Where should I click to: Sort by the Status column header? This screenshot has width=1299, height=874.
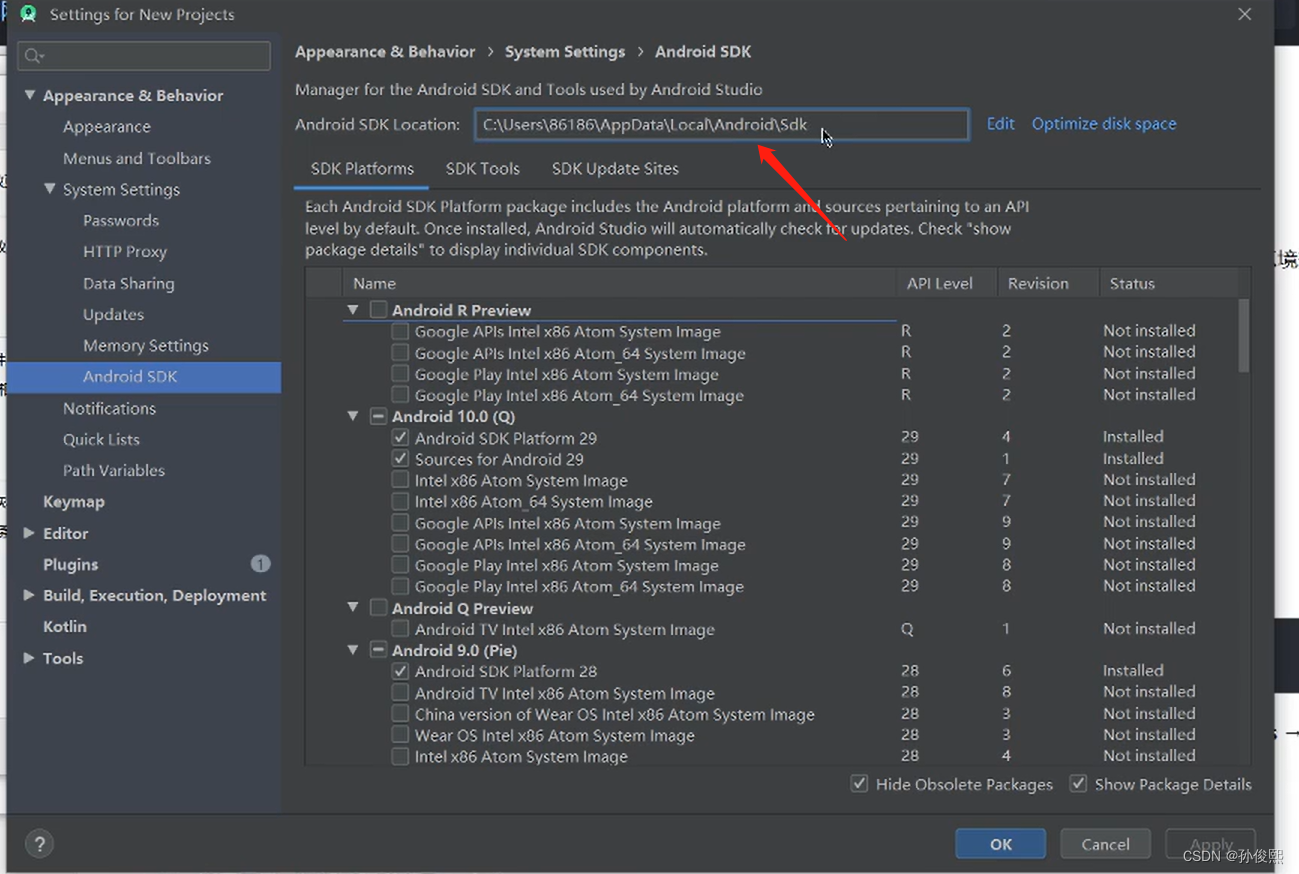tap(1168, 284)
